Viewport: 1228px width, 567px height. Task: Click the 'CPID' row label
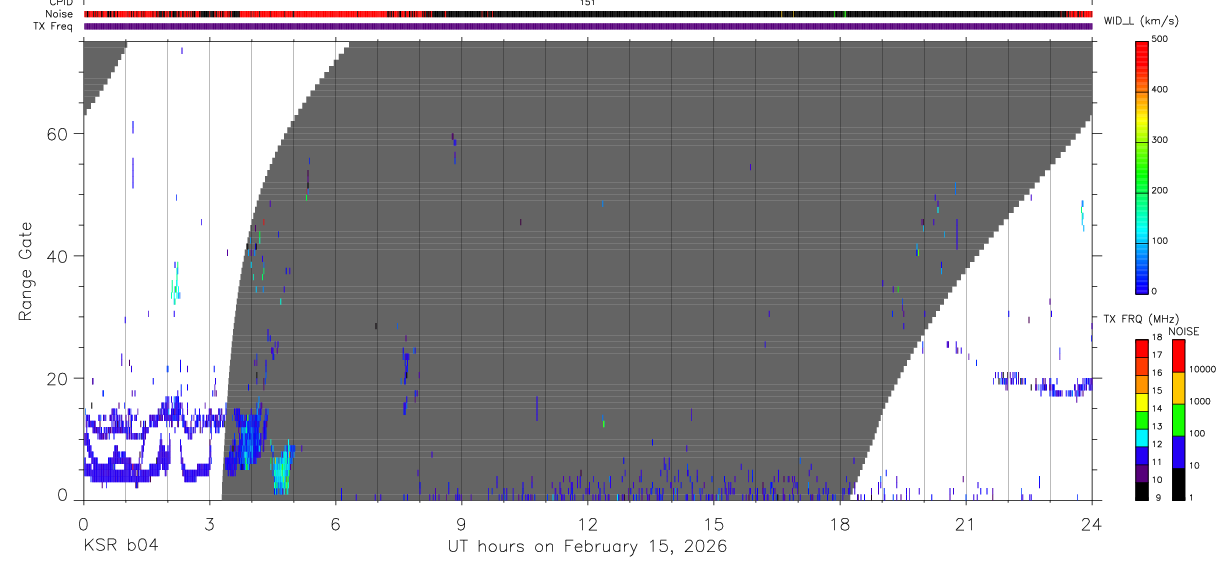pos(59,3)
